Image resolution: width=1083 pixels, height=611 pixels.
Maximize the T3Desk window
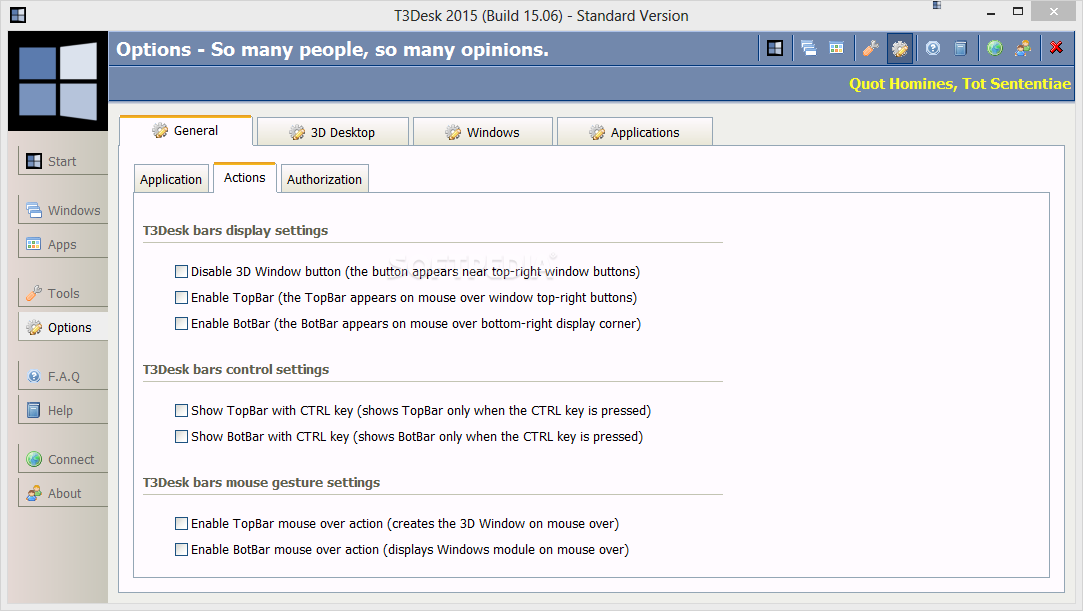pyautogui.click(x=1018, y=11)
